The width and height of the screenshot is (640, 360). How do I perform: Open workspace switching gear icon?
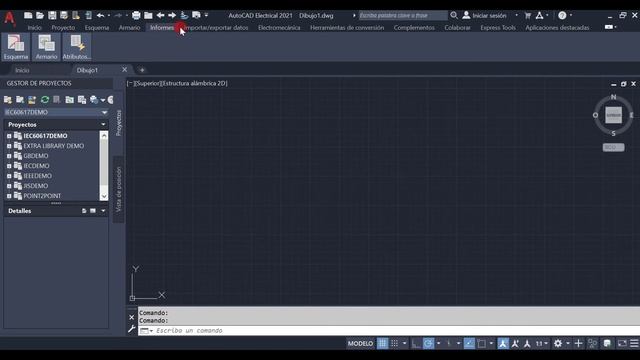[558, 344]
